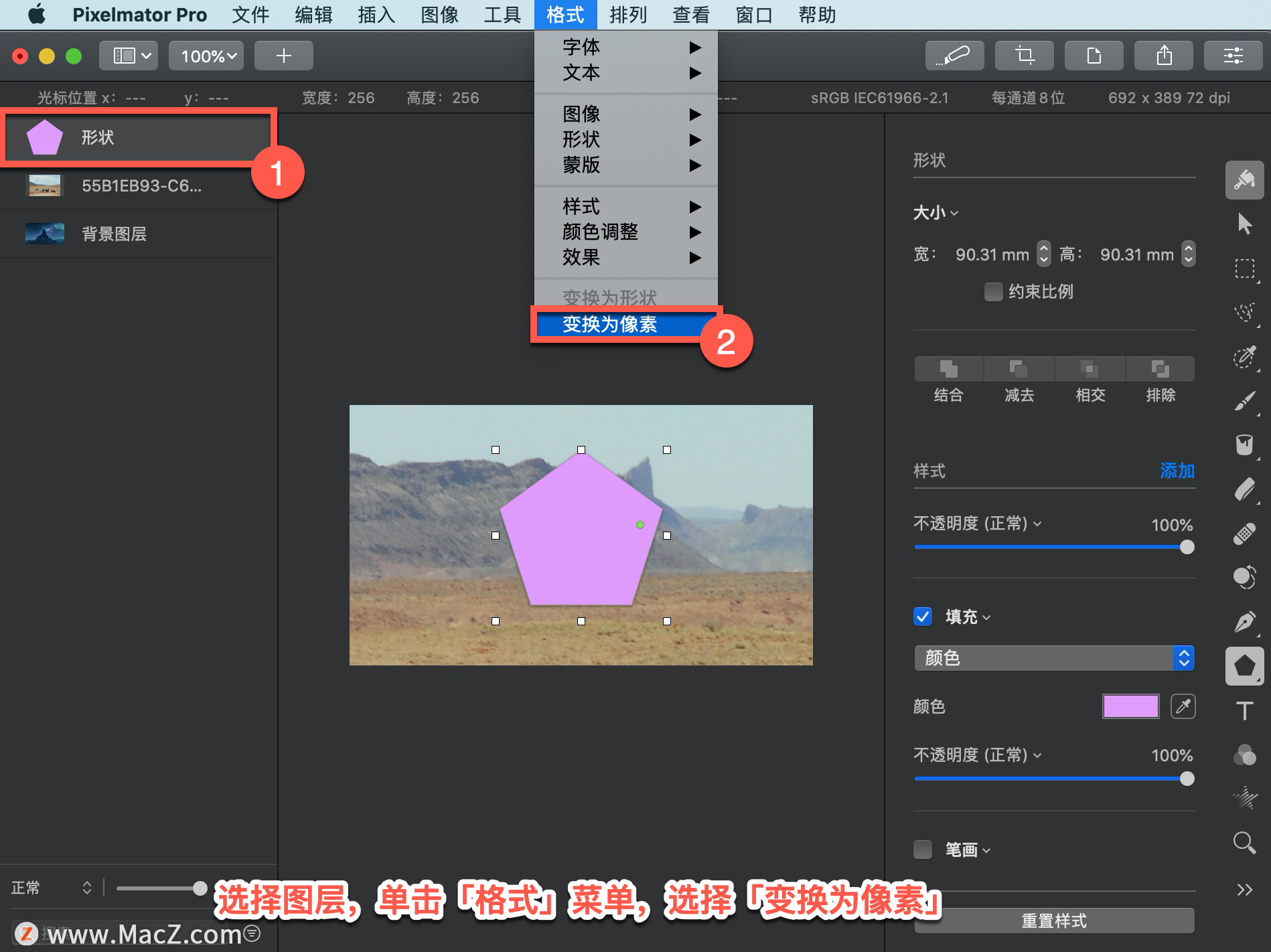Select the rectangular Selection tool
Viewport: 1271px width, 952px height.
(x=1244, y=268)
